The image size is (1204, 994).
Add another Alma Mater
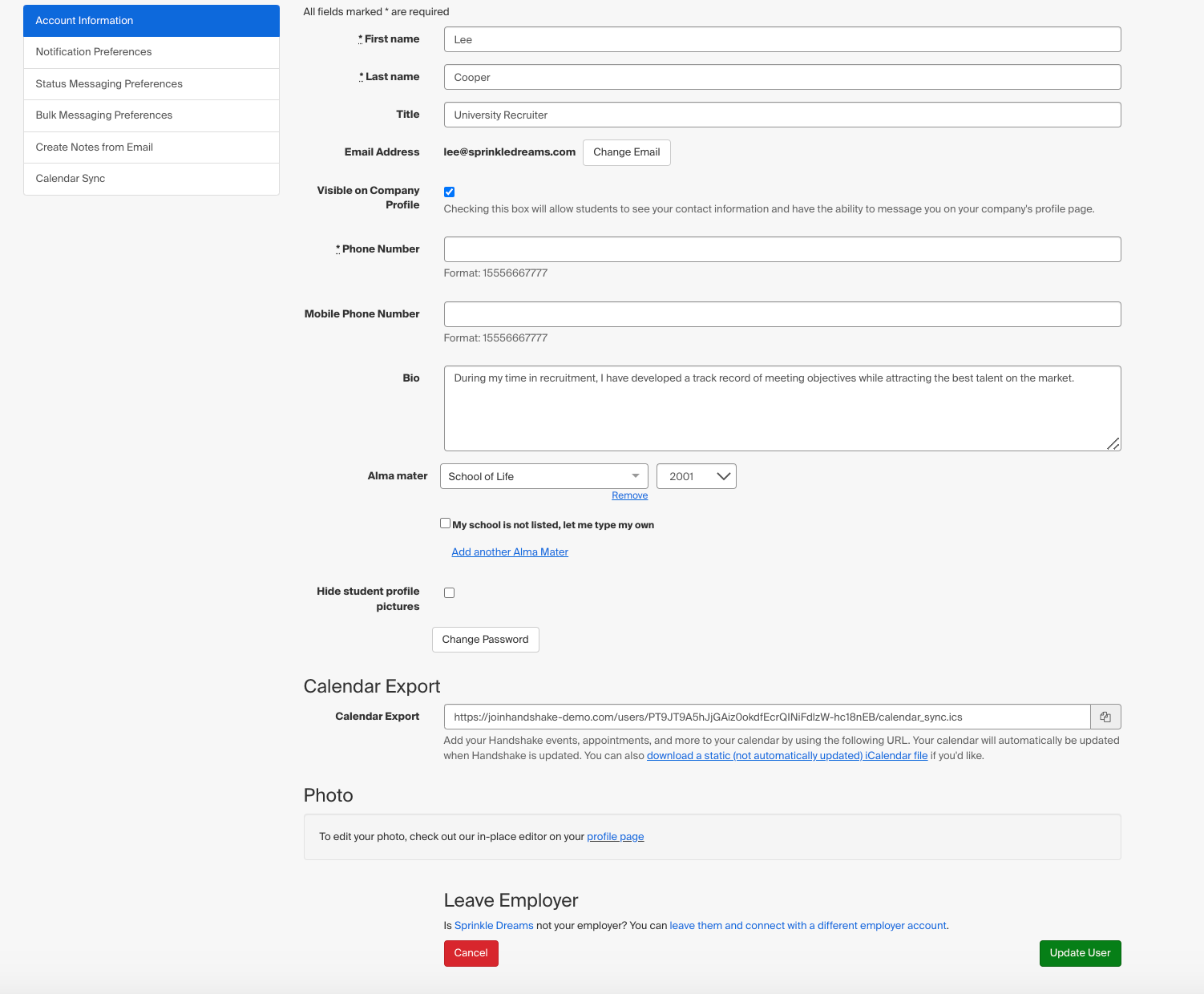pyautogui.click(x=509, y=552)
